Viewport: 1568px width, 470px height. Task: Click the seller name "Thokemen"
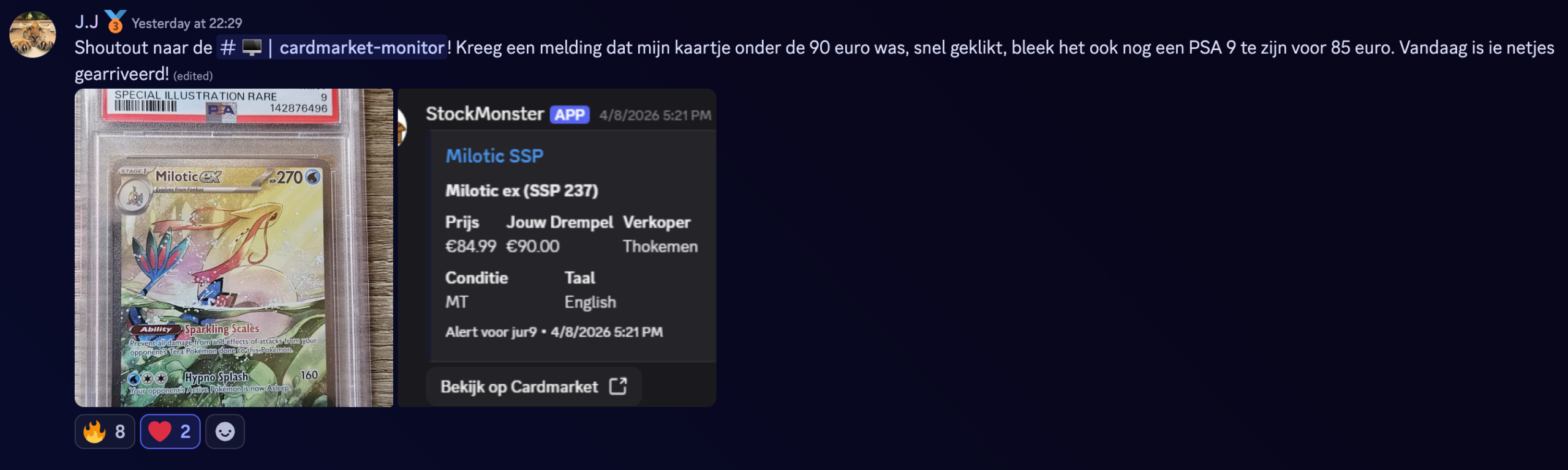(x=660, y=246)
